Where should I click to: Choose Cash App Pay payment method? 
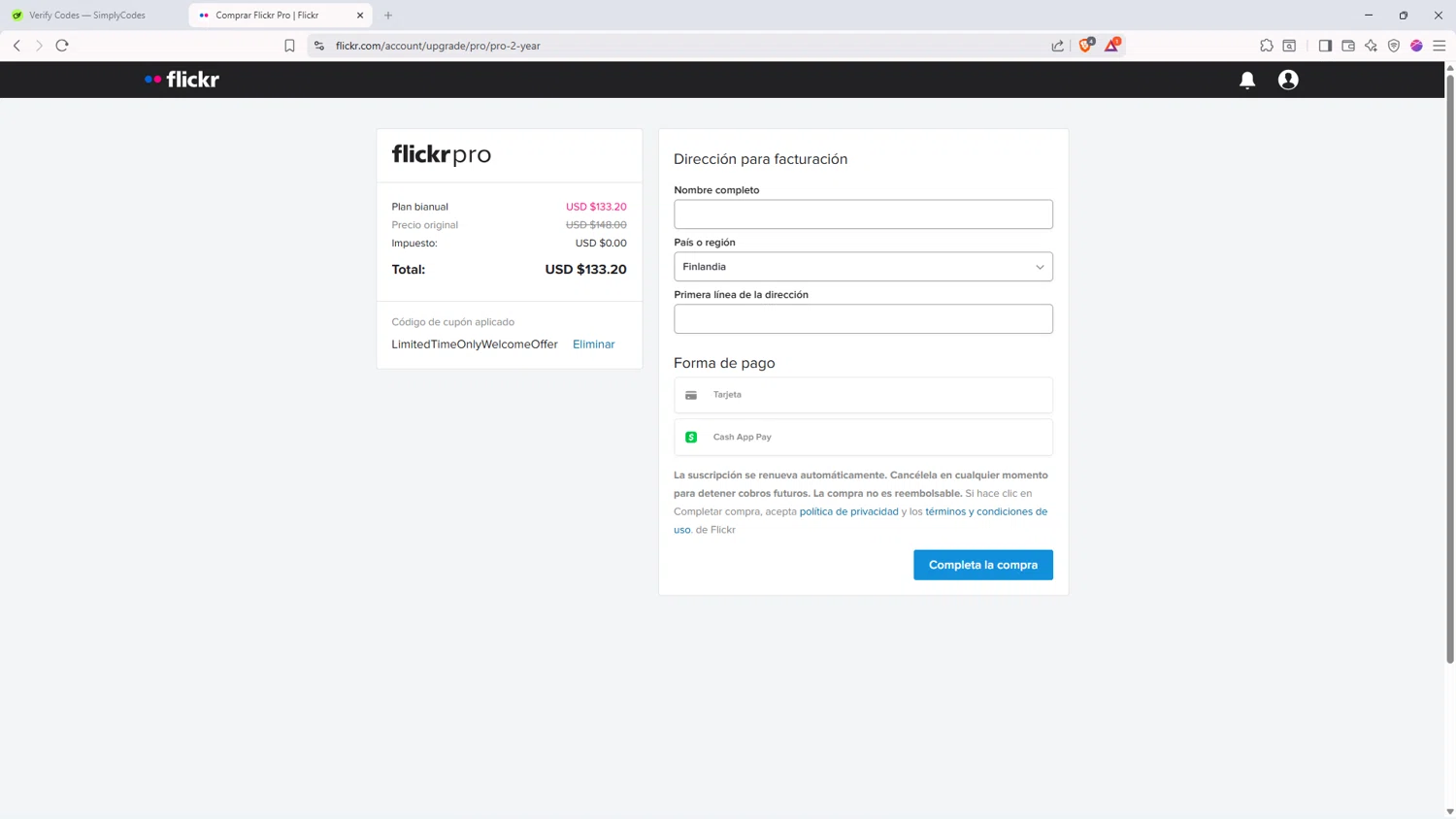[863, 437]
